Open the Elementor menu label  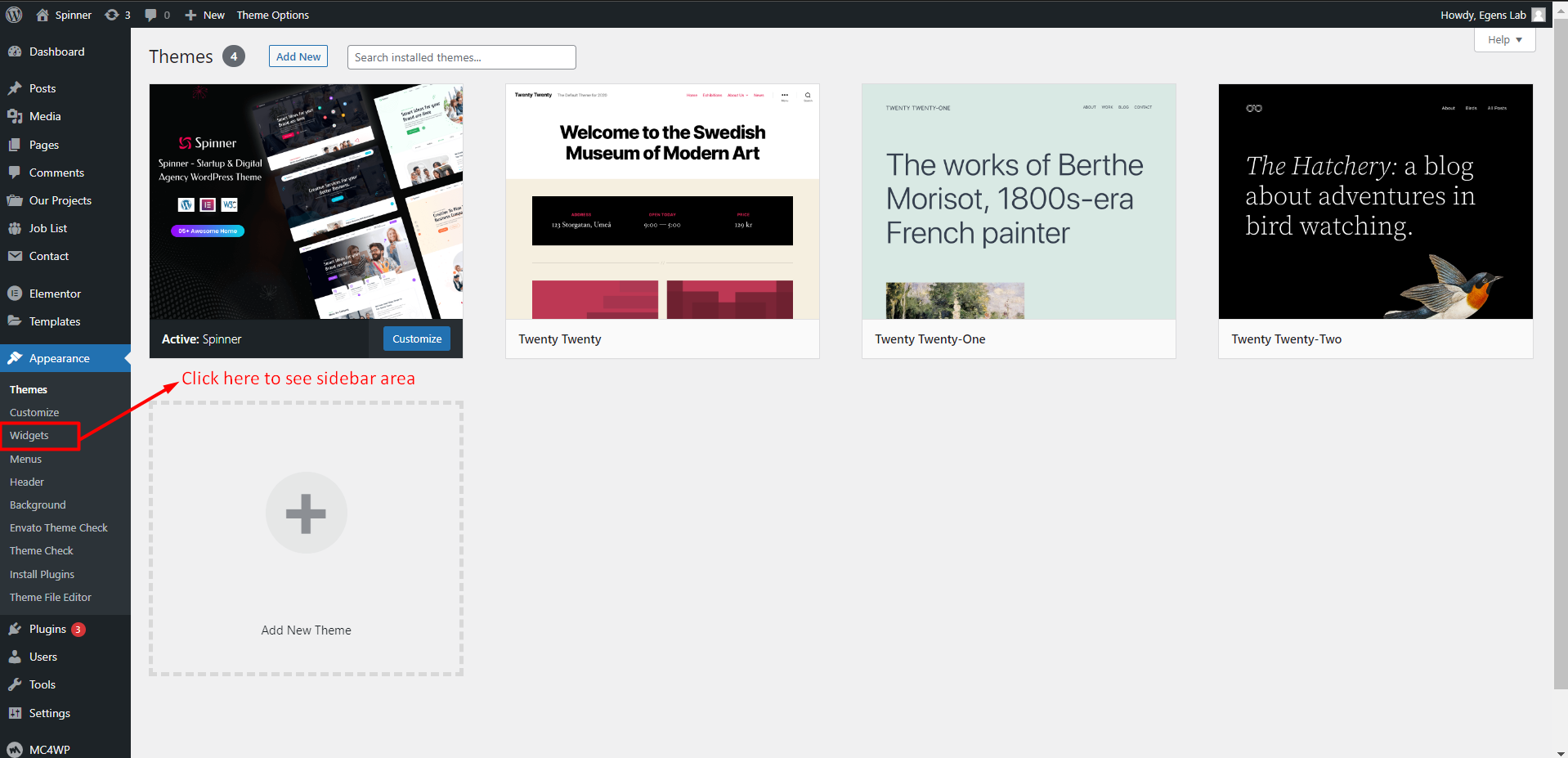55,294
